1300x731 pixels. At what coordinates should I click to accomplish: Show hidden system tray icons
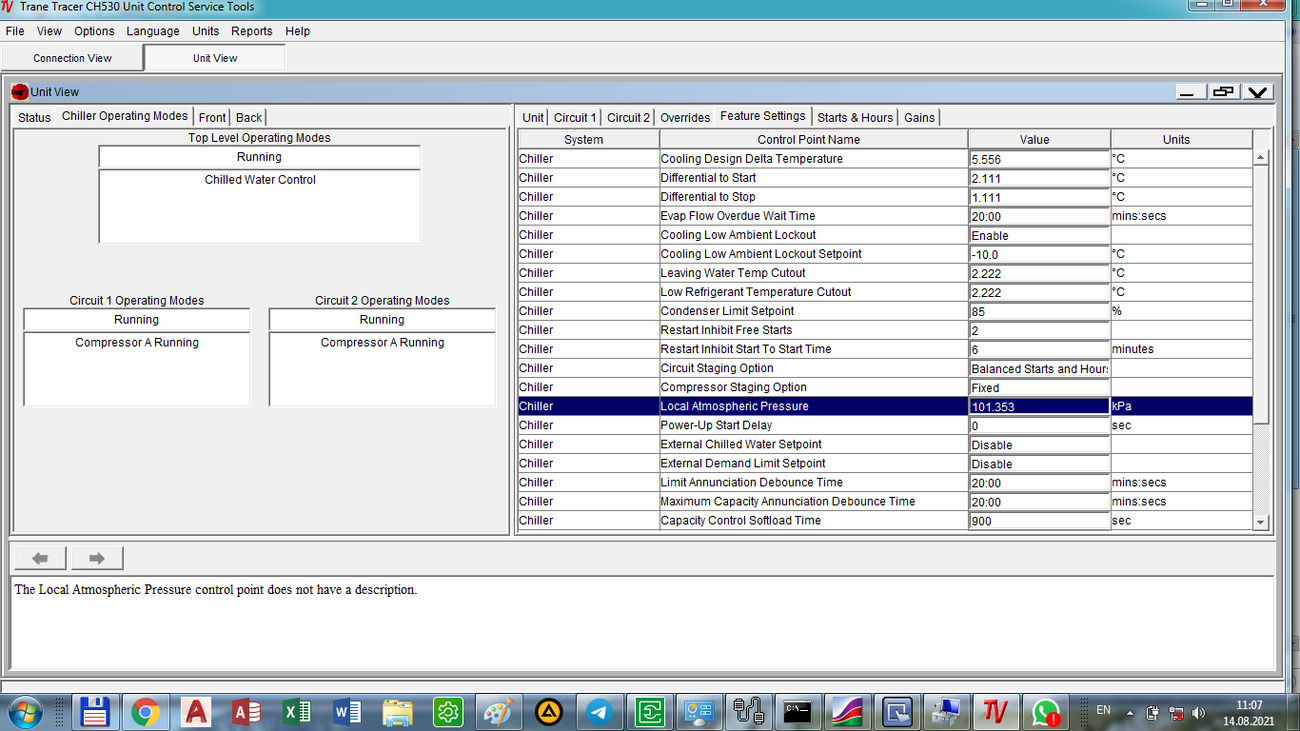(1130, 713)
